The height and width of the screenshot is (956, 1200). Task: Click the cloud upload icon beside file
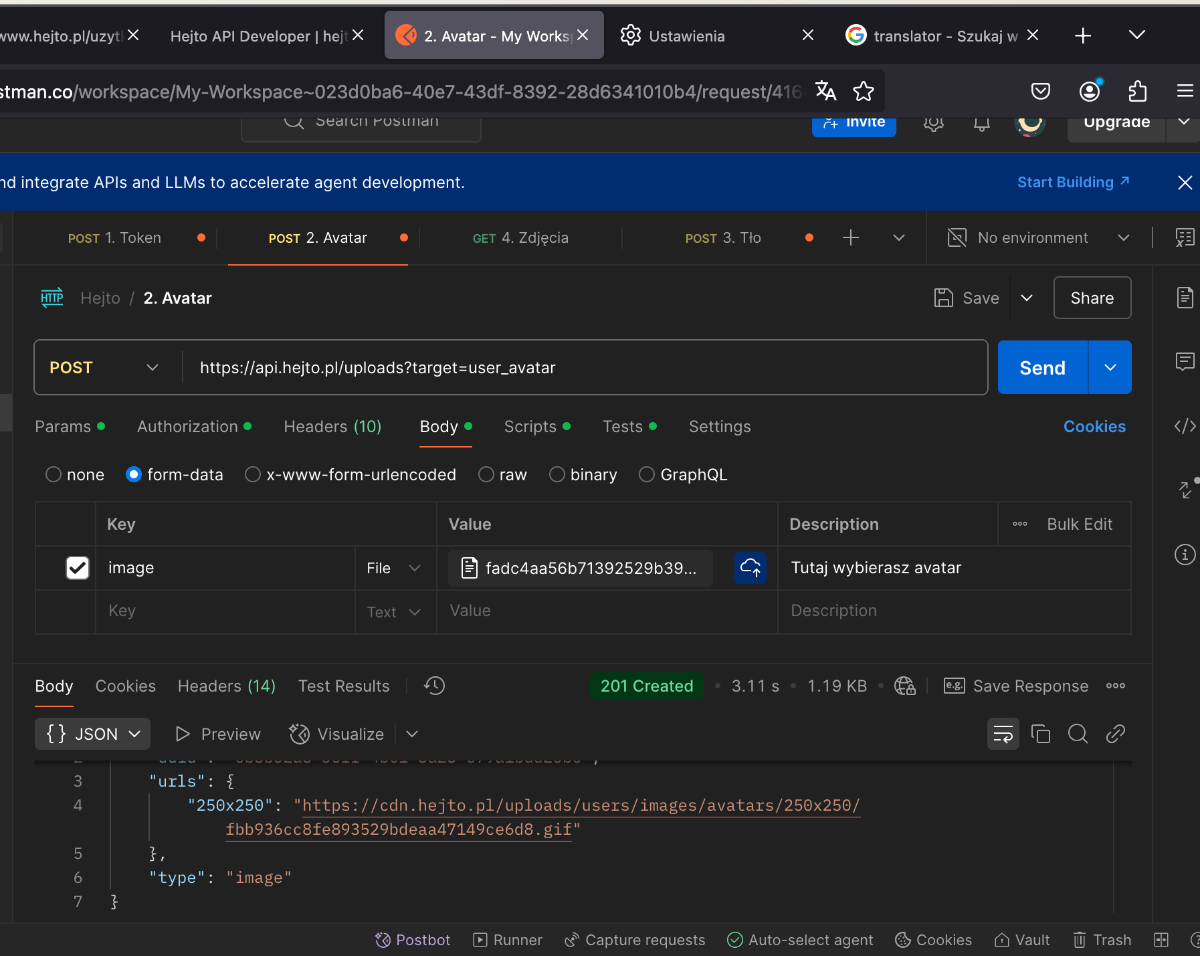750,568
